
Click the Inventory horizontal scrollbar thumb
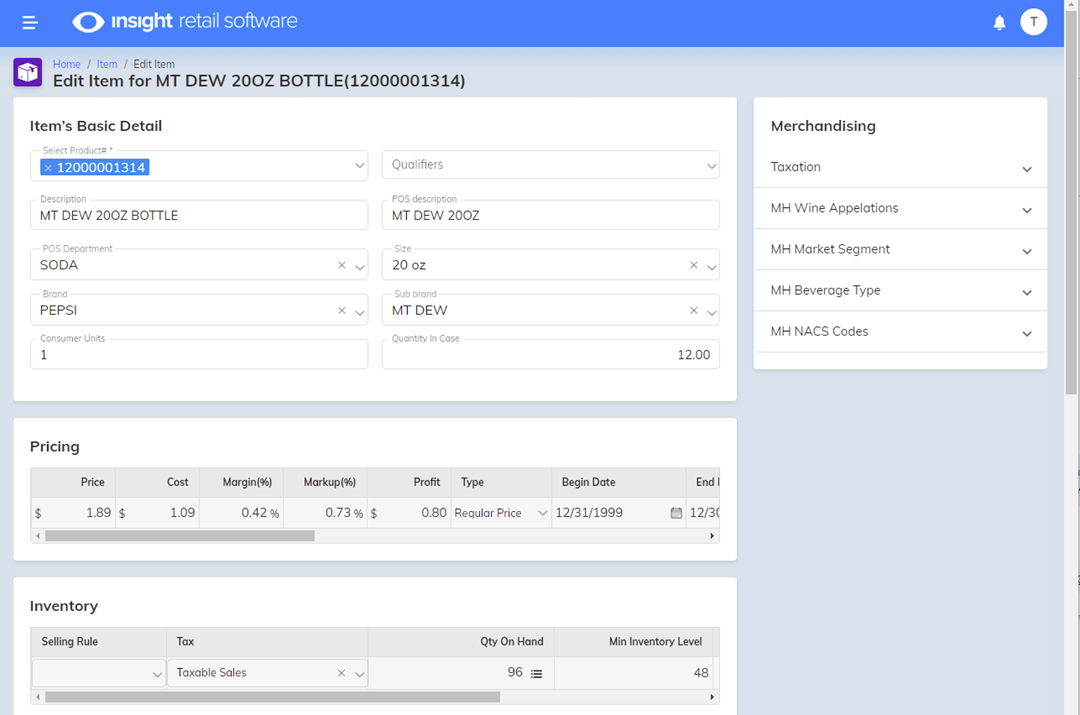pos(273,697)
